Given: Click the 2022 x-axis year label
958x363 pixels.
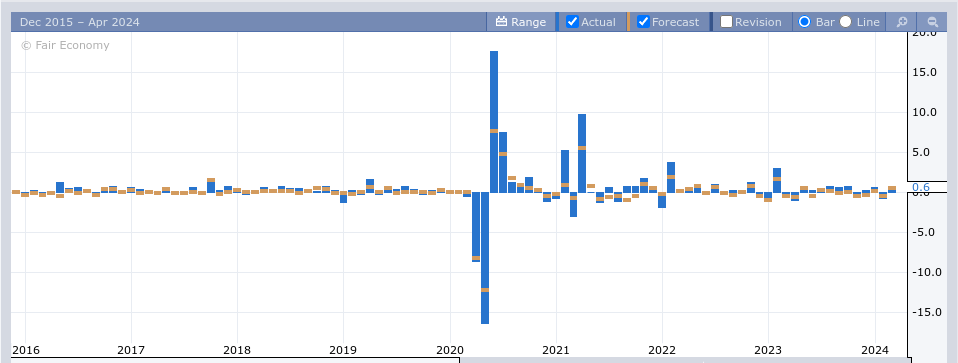Looking at the screenshot, I should (x=662, y=350).
